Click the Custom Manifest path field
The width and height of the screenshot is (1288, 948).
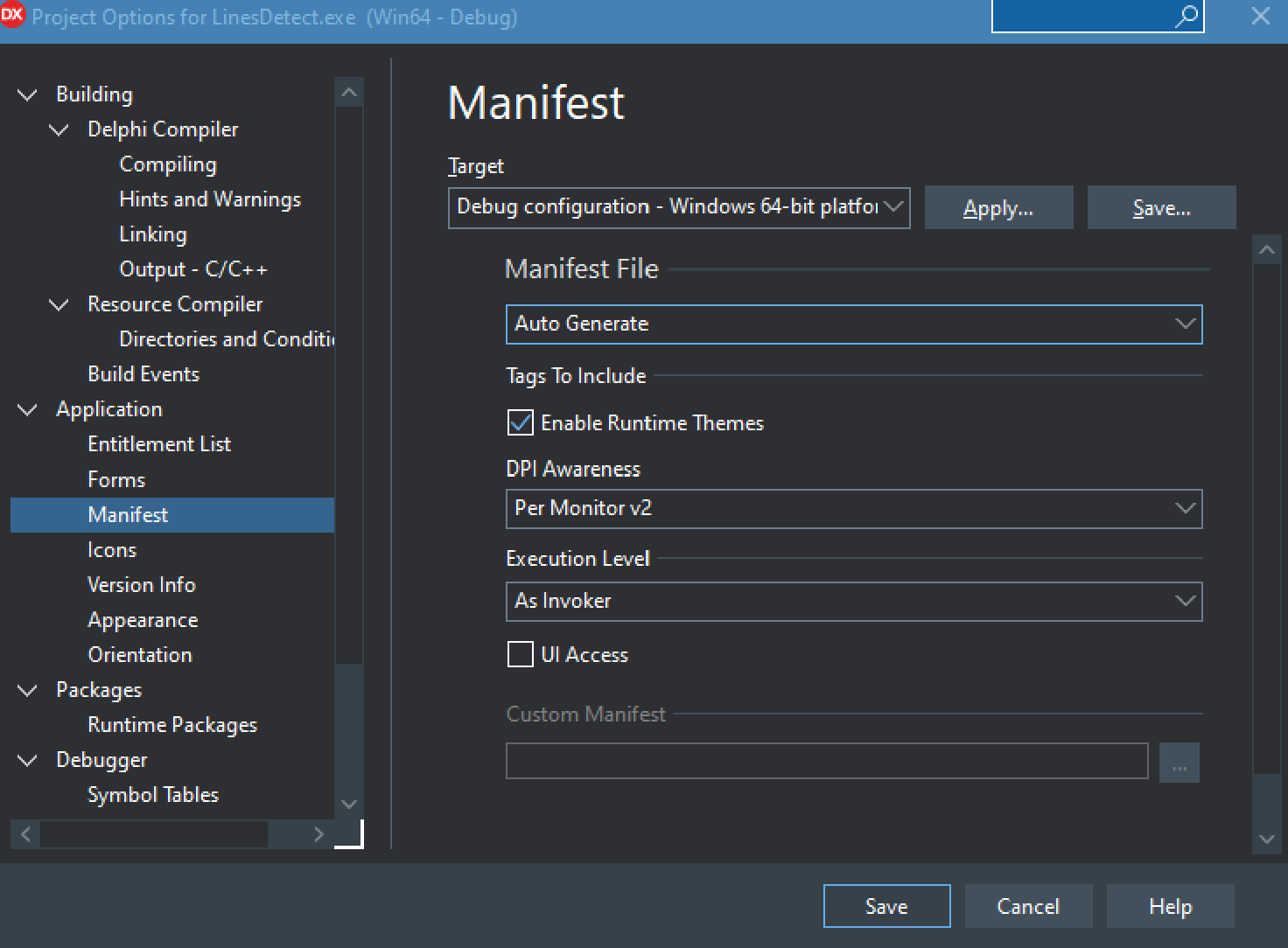[x=827, y=761]
